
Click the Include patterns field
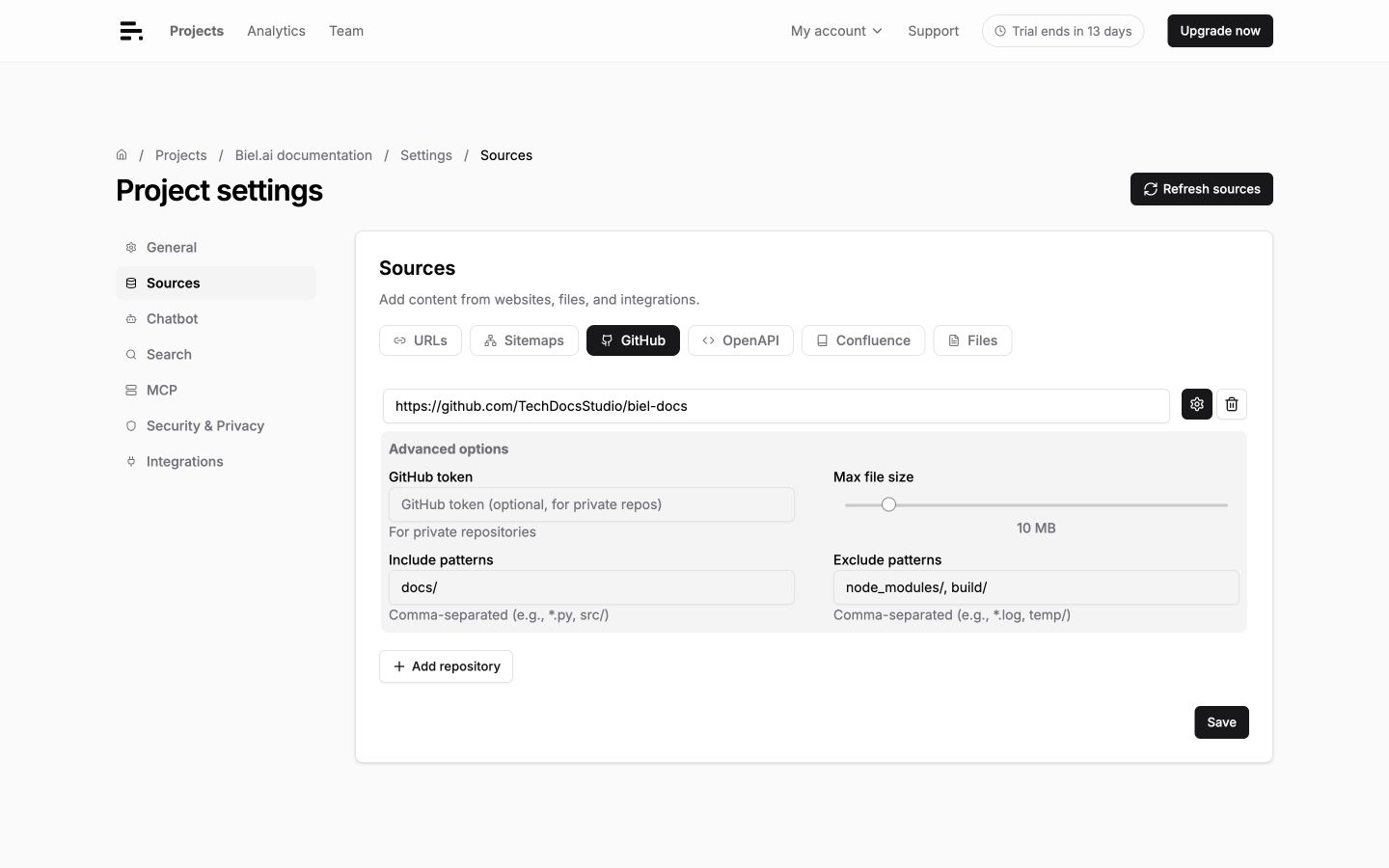591,587
